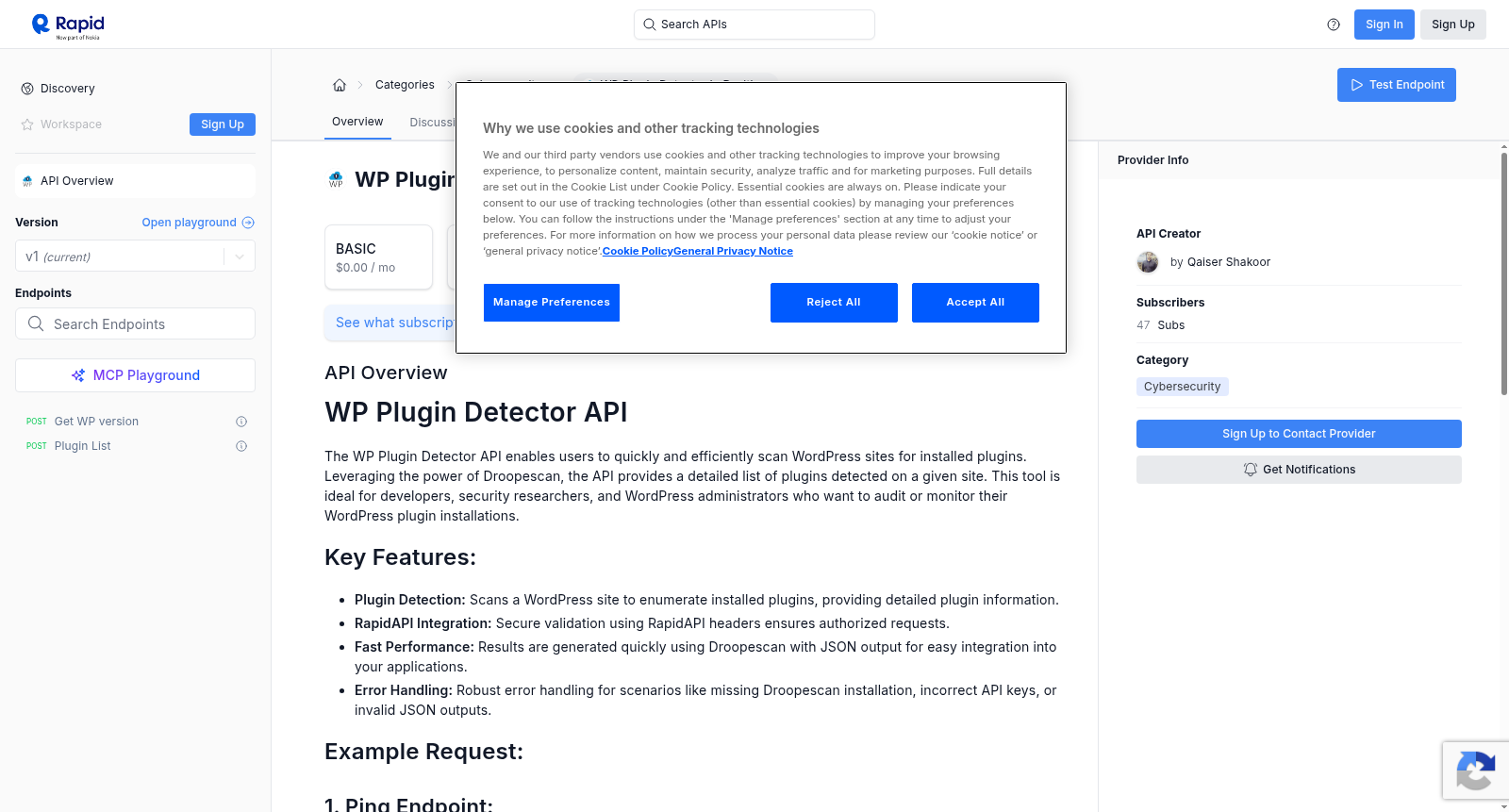1509x812 pixels.
Task: Select Discovery in the sidebar
Action: click(67, 89)
